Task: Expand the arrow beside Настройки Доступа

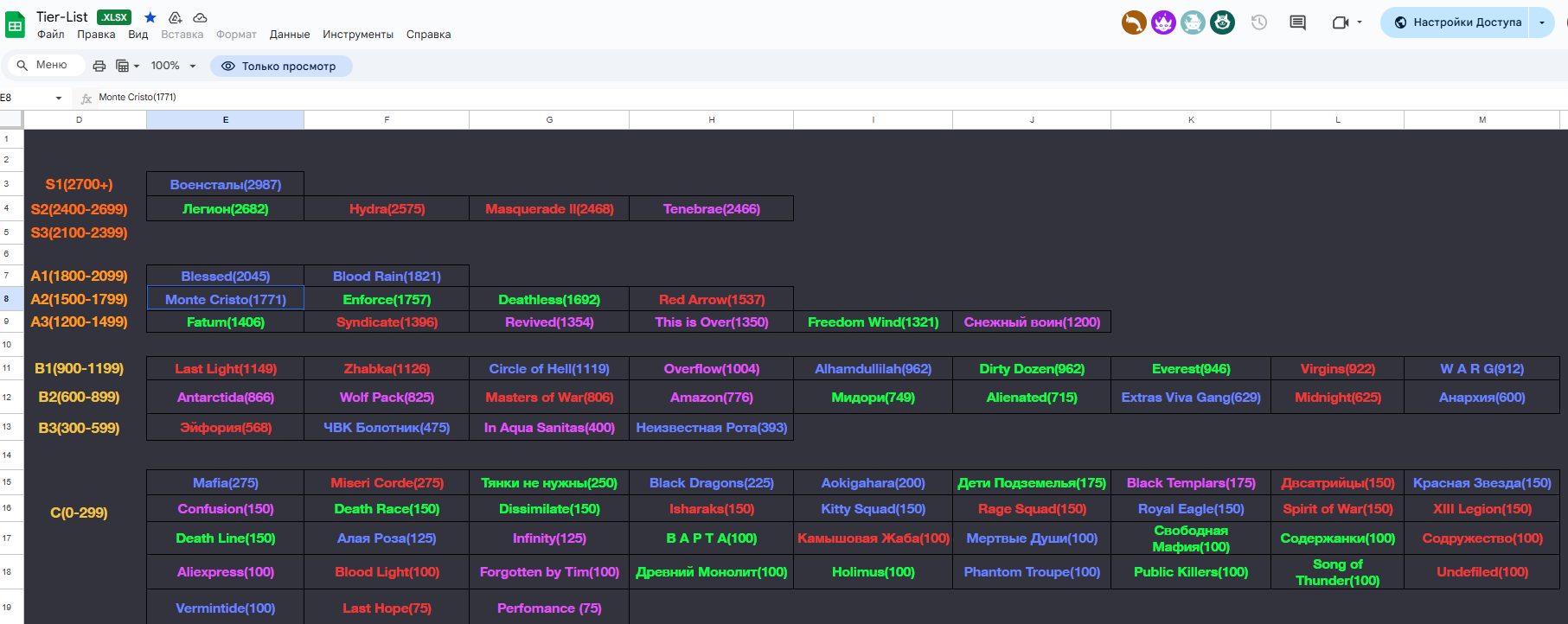Action: click(x=1542, y=22)
